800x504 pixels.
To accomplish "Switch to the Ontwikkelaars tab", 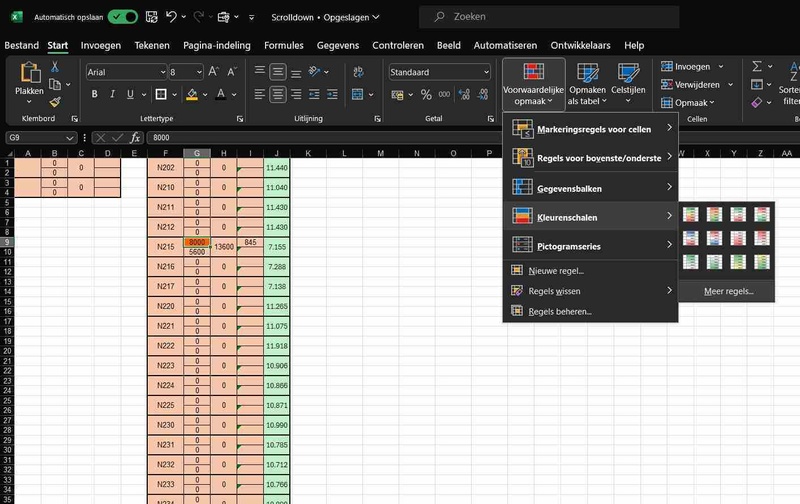I will point(580,45).
